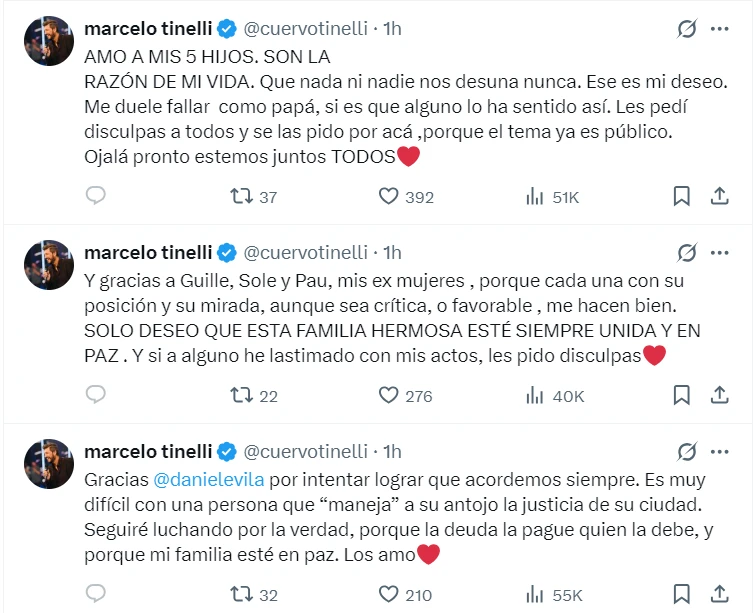Bookmark the tweet thanking Guille, Sole y Pau
753x613 pixels.
pos(681,396)
